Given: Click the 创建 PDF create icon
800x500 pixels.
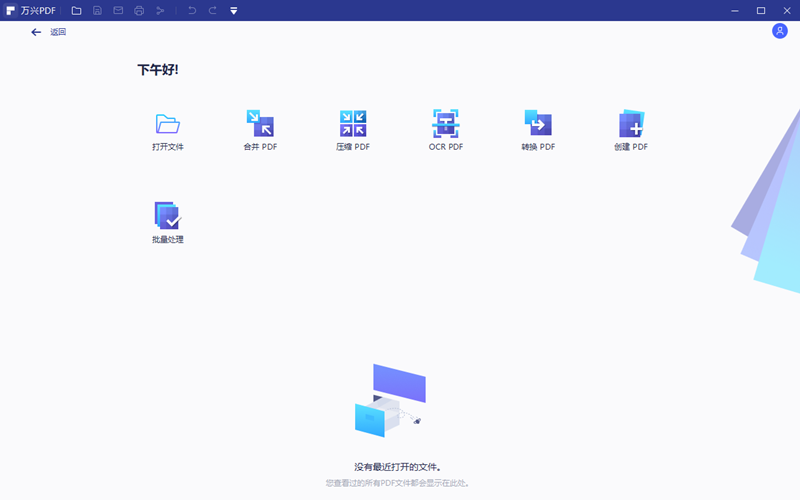Looking at the screenshot, I should point(631,124).
